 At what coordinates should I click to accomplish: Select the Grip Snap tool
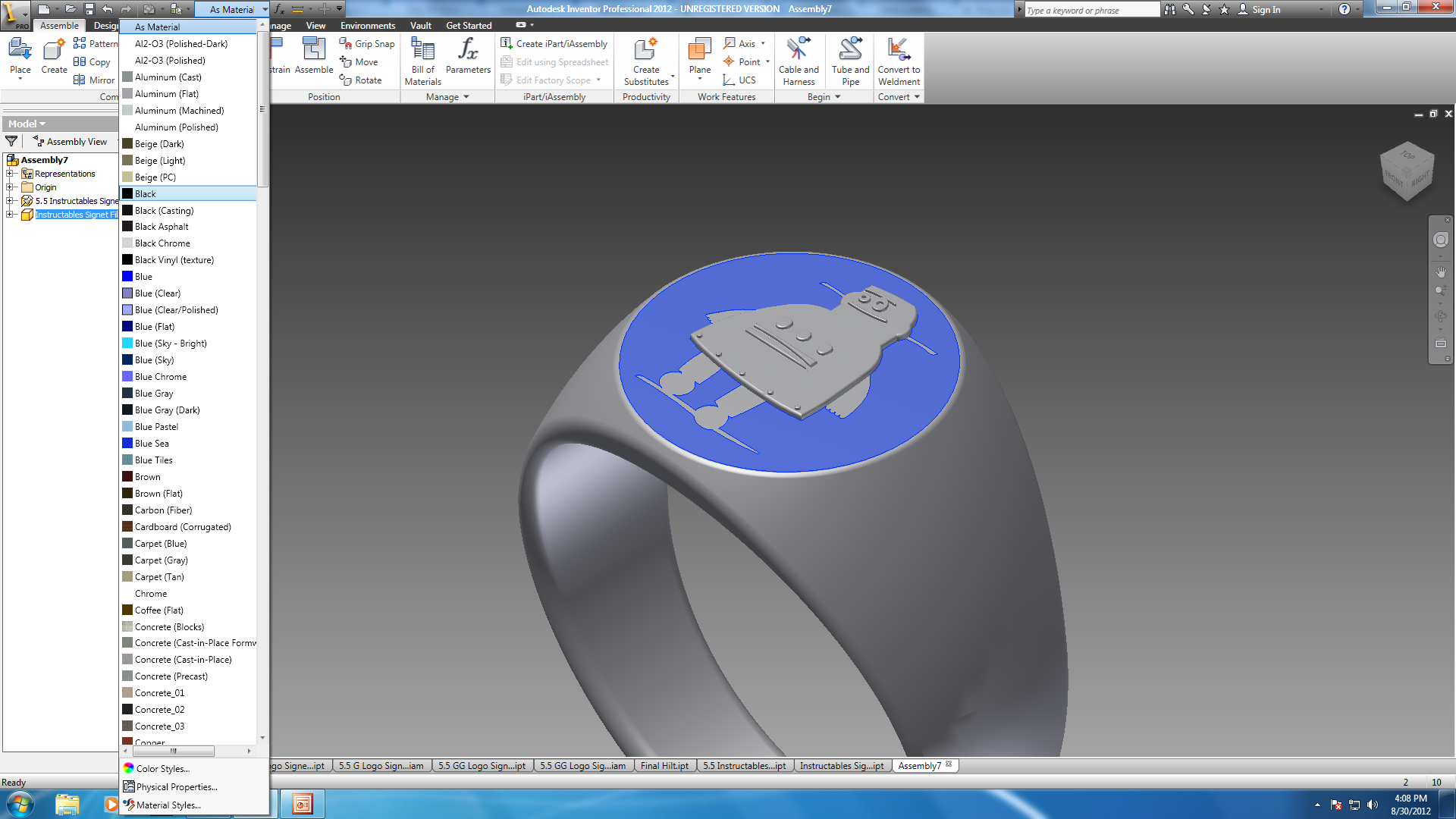[367, 44]
